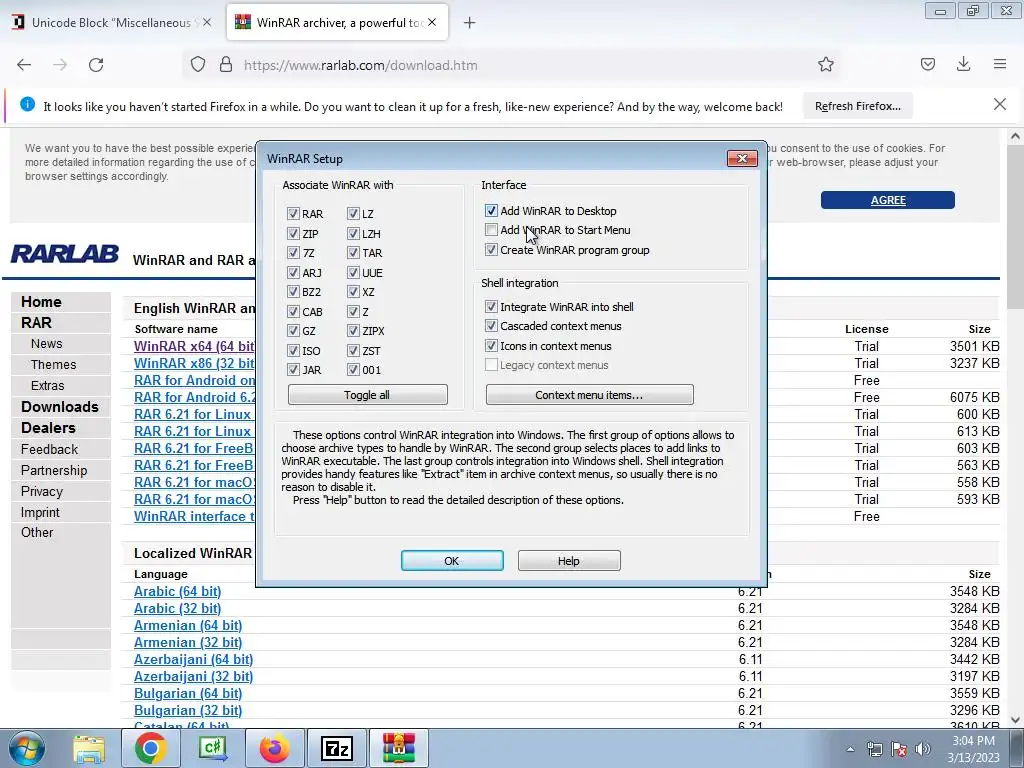Agree to the cookie notice
Viewport: 1024px width, 768px height.
point(888,200)
